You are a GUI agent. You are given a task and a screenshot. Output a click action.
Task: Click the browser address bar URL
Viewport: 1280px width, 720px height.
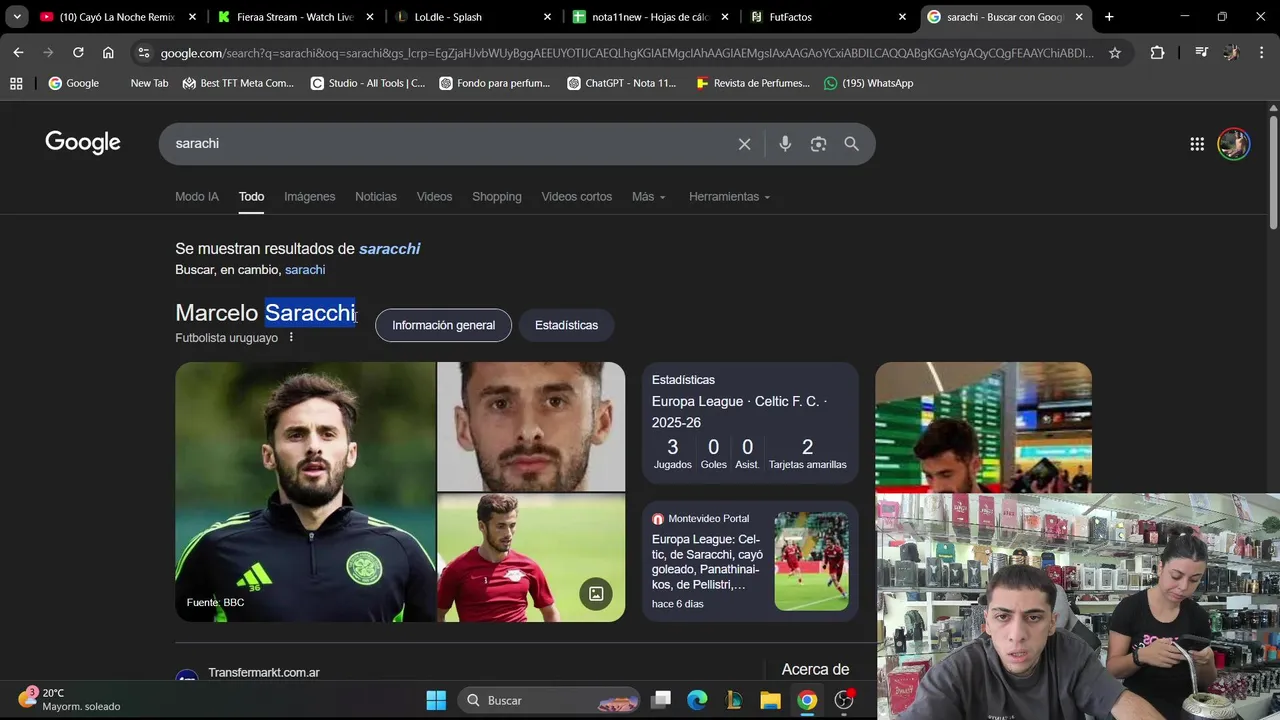click(x=627, y=53)
